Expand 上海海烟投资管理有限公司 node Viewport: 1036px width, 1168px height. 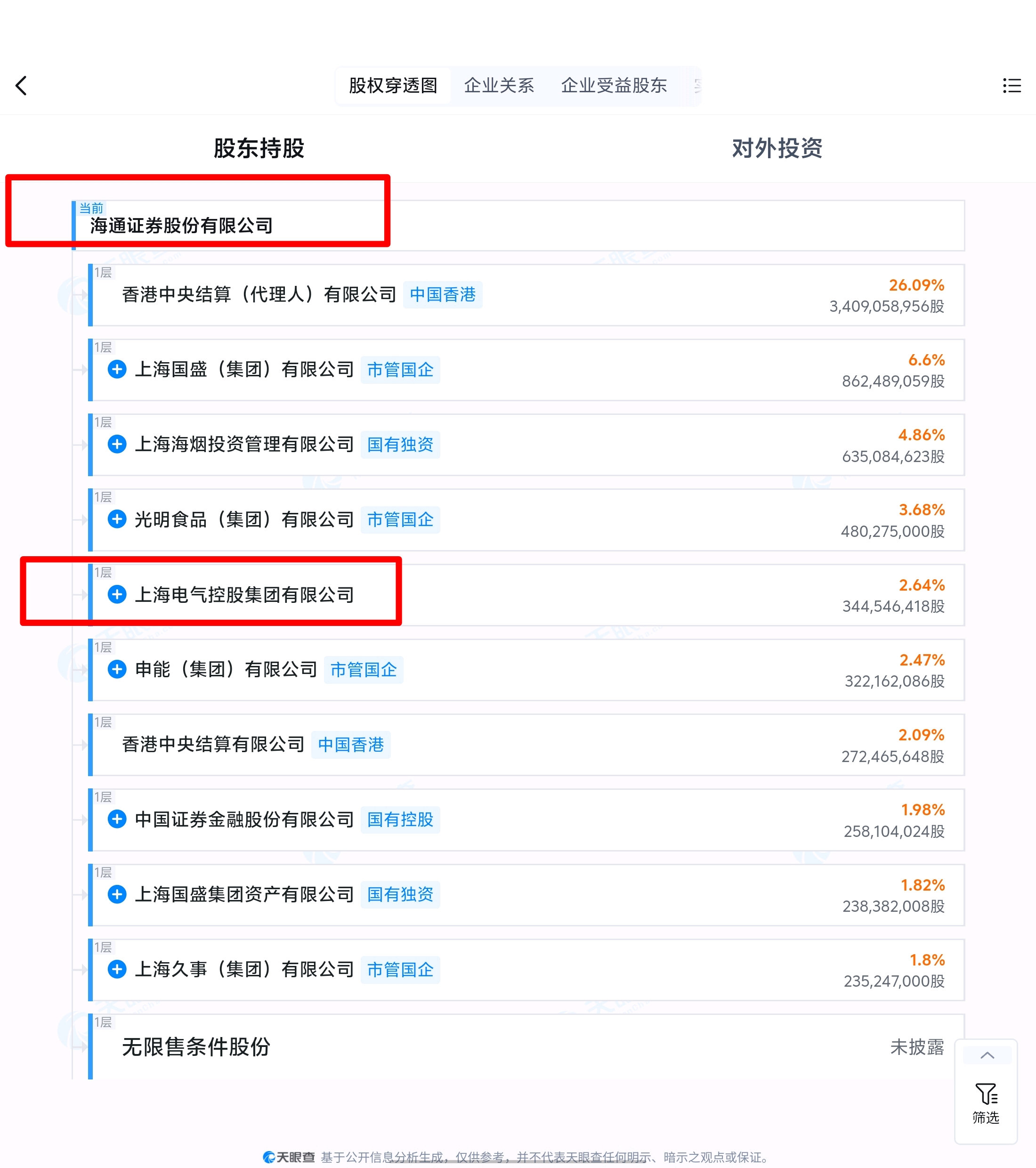tap(117, 444)
